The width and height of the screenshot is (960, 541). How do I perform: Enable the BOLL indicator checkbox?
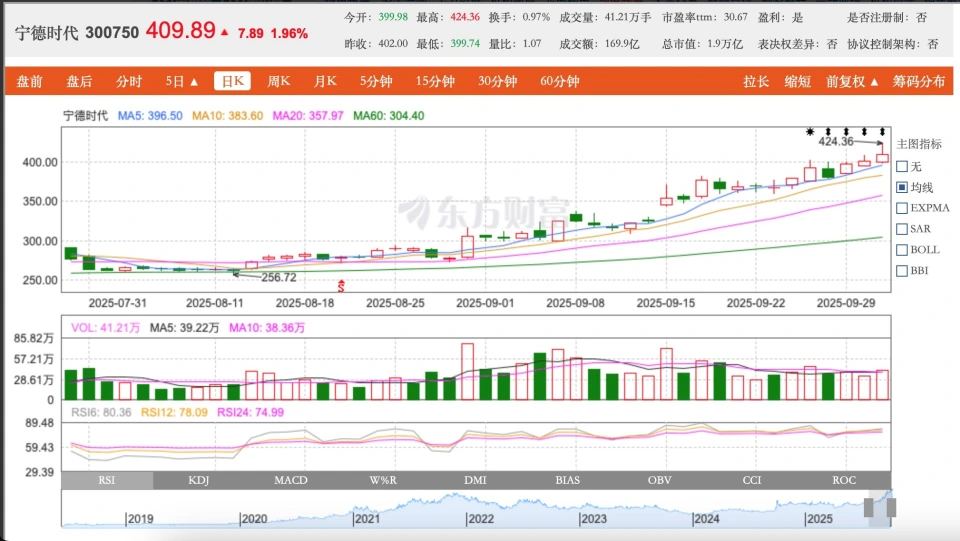point(902,250)
